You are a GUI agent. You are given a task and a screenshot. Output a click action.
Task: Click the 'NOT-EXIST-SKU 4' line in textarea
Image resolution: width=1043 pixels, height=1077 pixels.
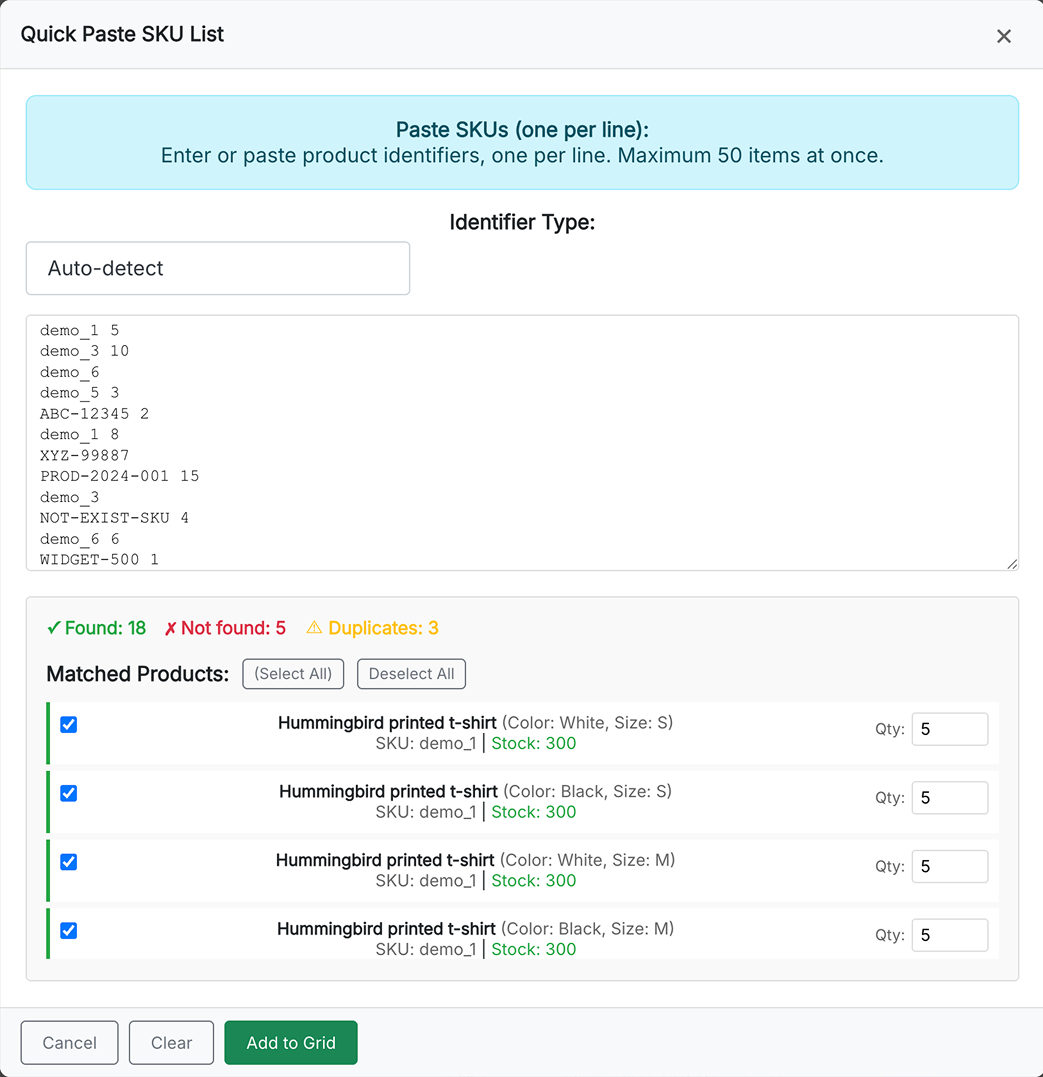coord(114,518)
